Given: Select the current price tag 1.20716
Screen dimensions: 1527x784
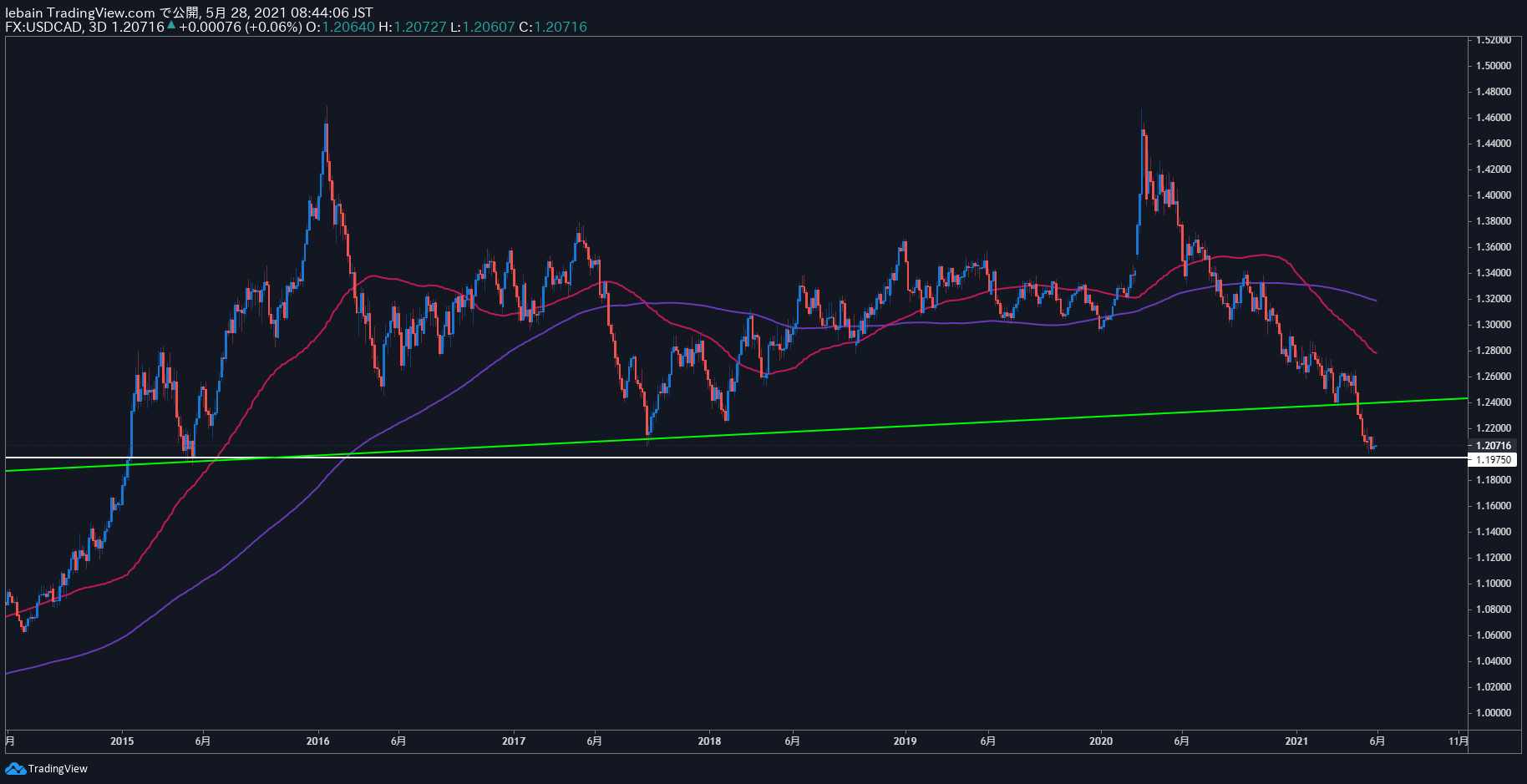Looking at the screenshot, I should click(1494, 446).
